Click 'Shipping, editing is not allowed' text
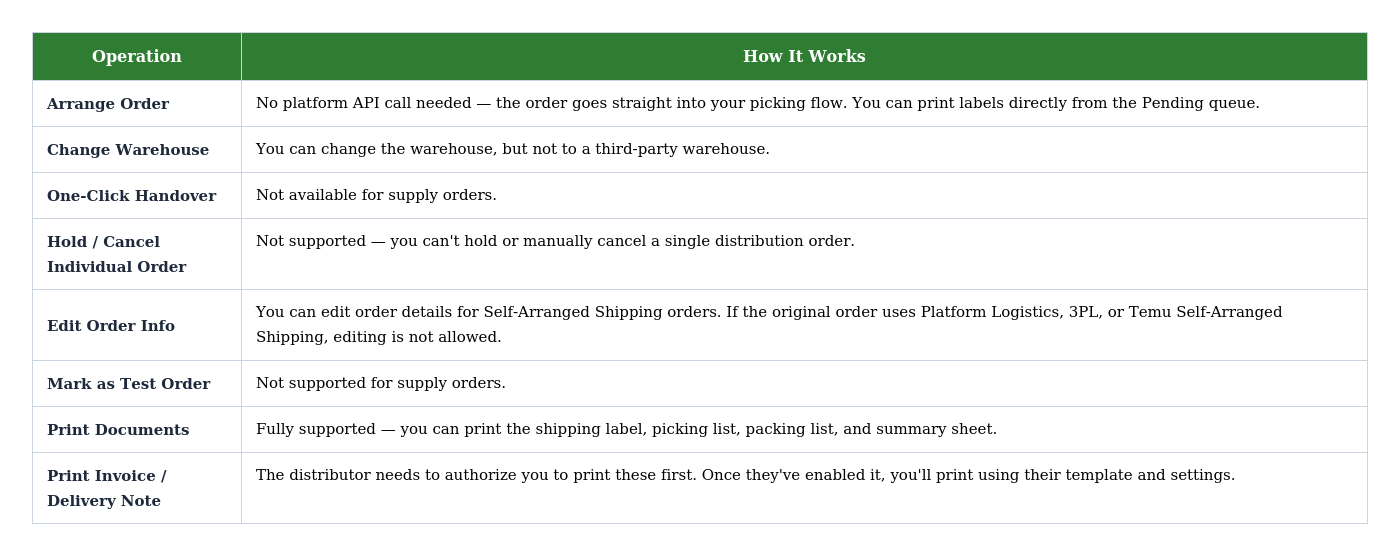Screen dimensions: 1400x556 coord(378,338)
